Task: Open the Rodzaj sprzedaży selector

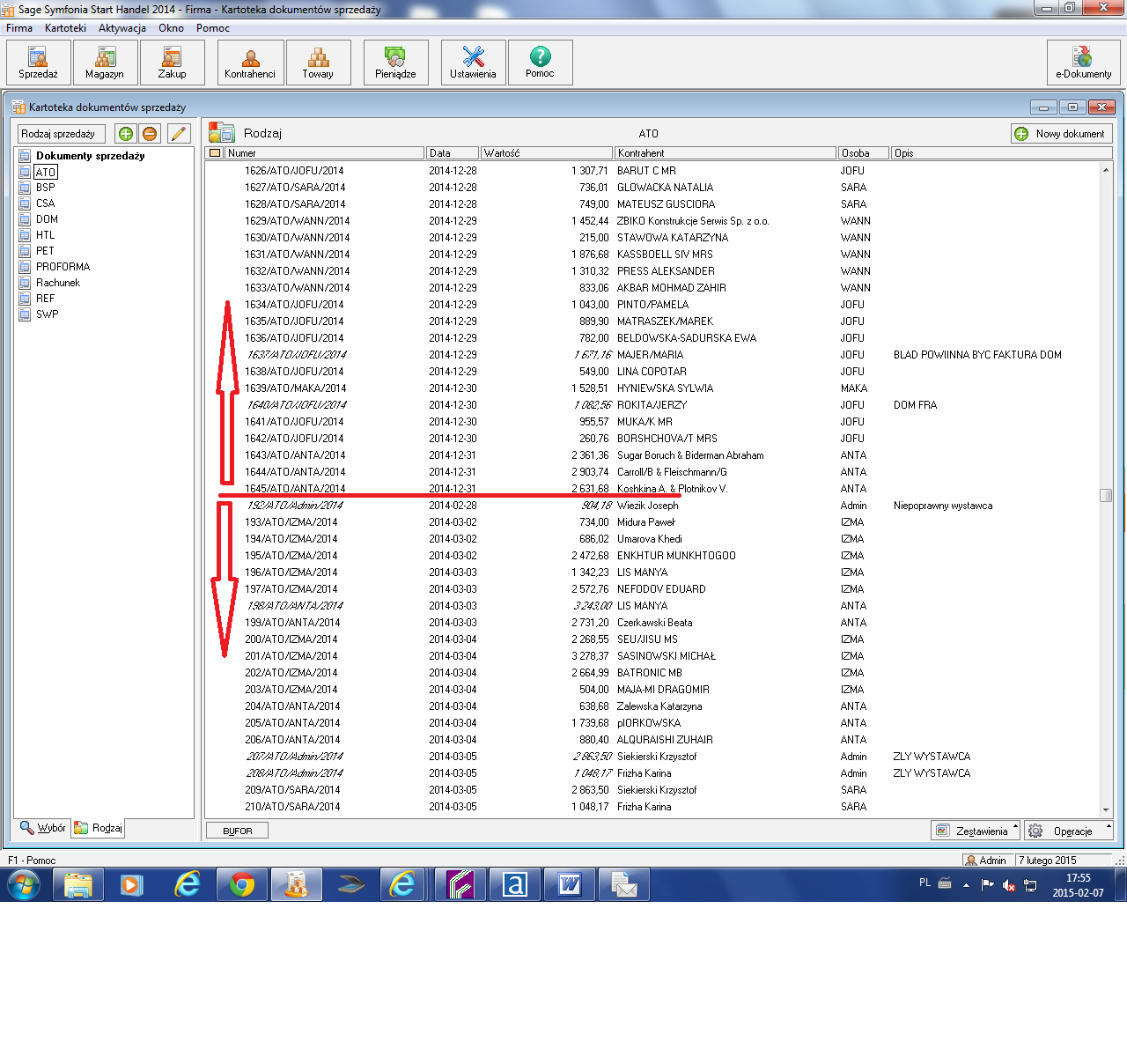Action: pyautogui.click(x=61, y=134)
